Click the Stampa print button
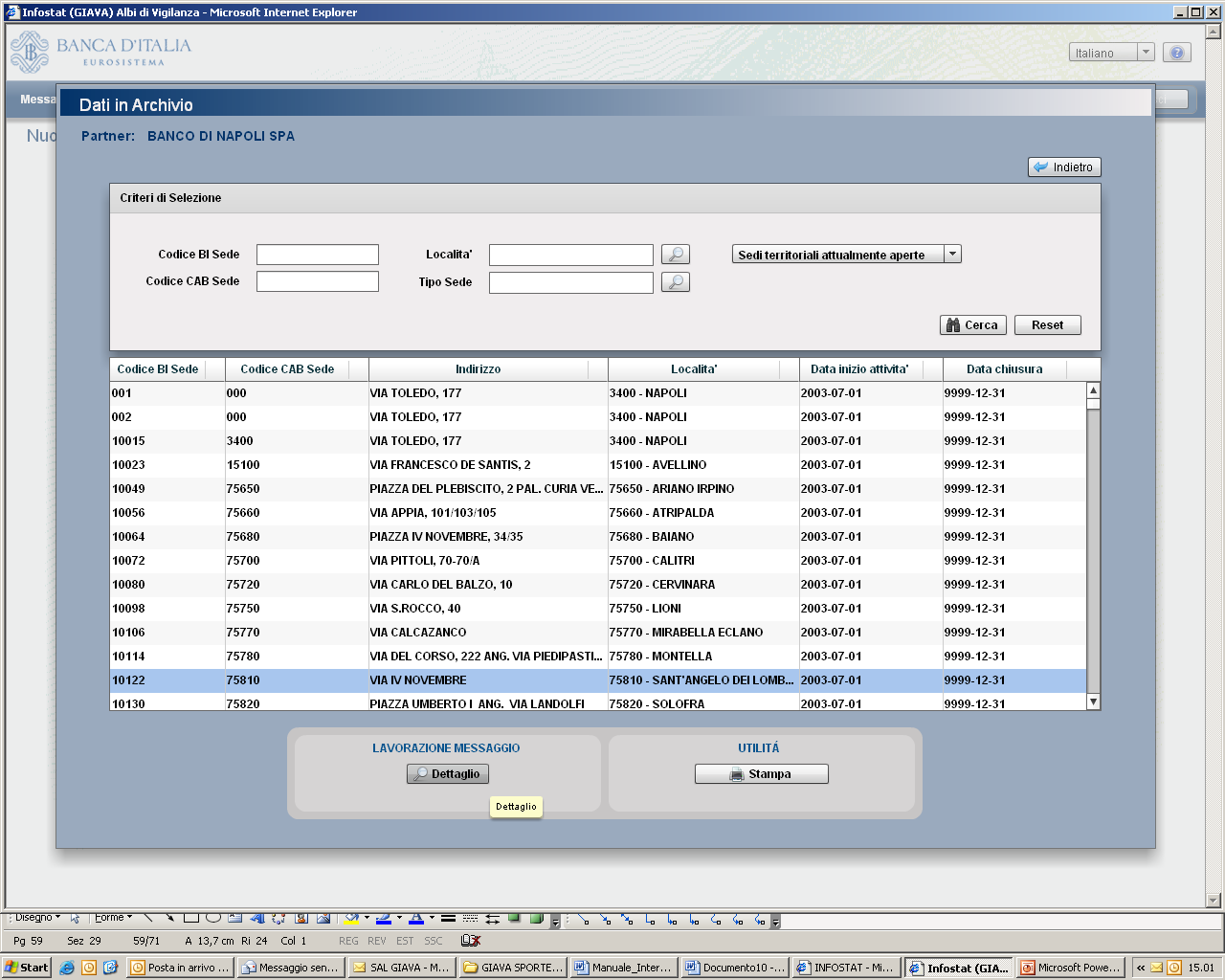 tap(761, 774)
